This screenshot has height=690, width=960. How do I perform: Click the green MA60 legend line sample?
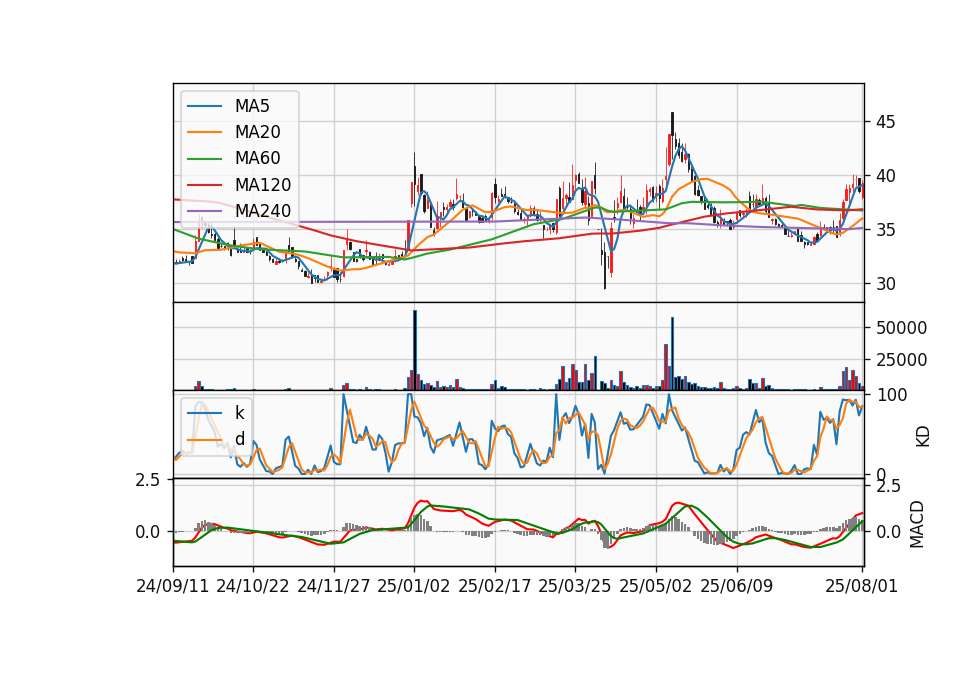[x=204, y=159]
